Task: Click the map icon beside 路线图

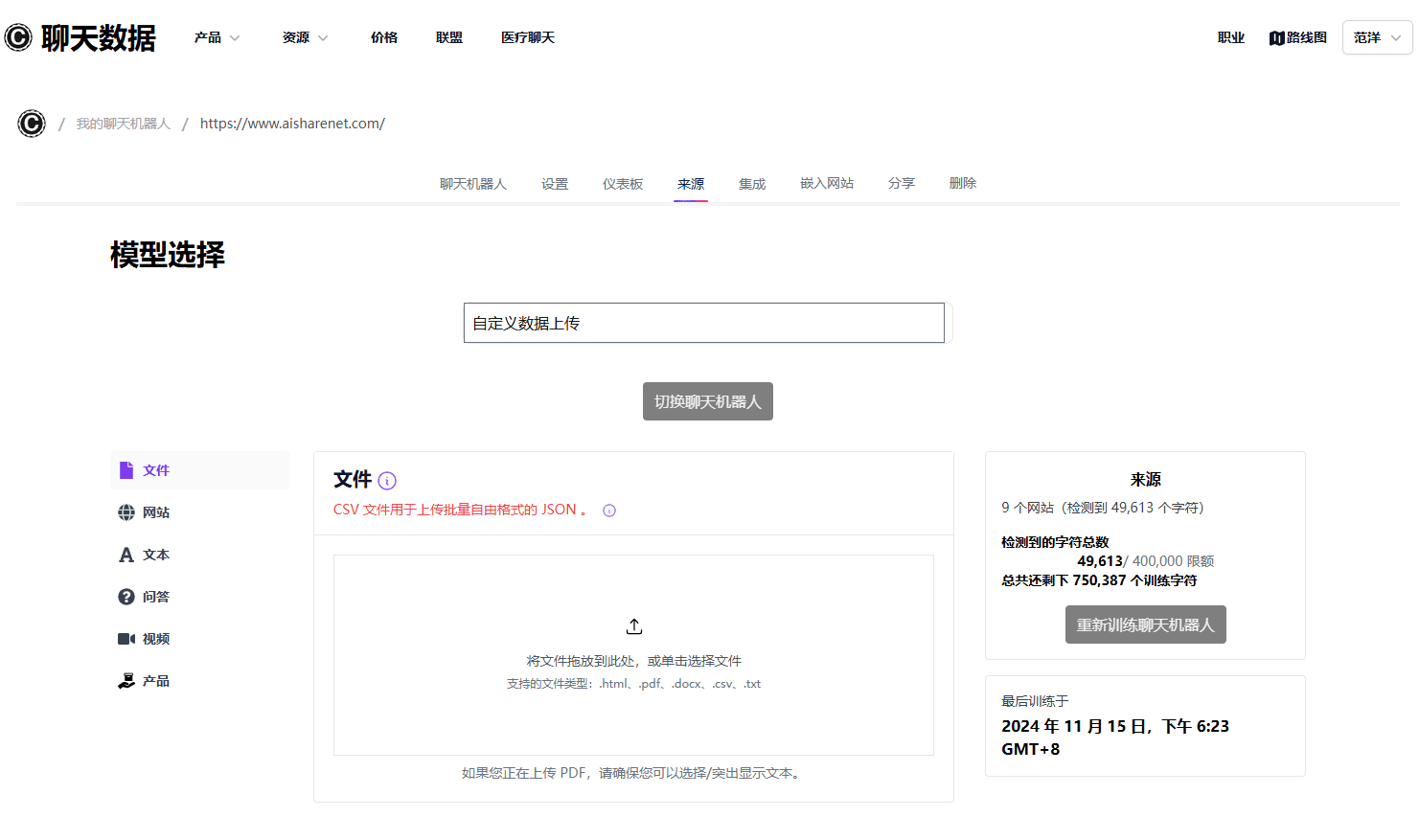Action: coord(1276,38)
